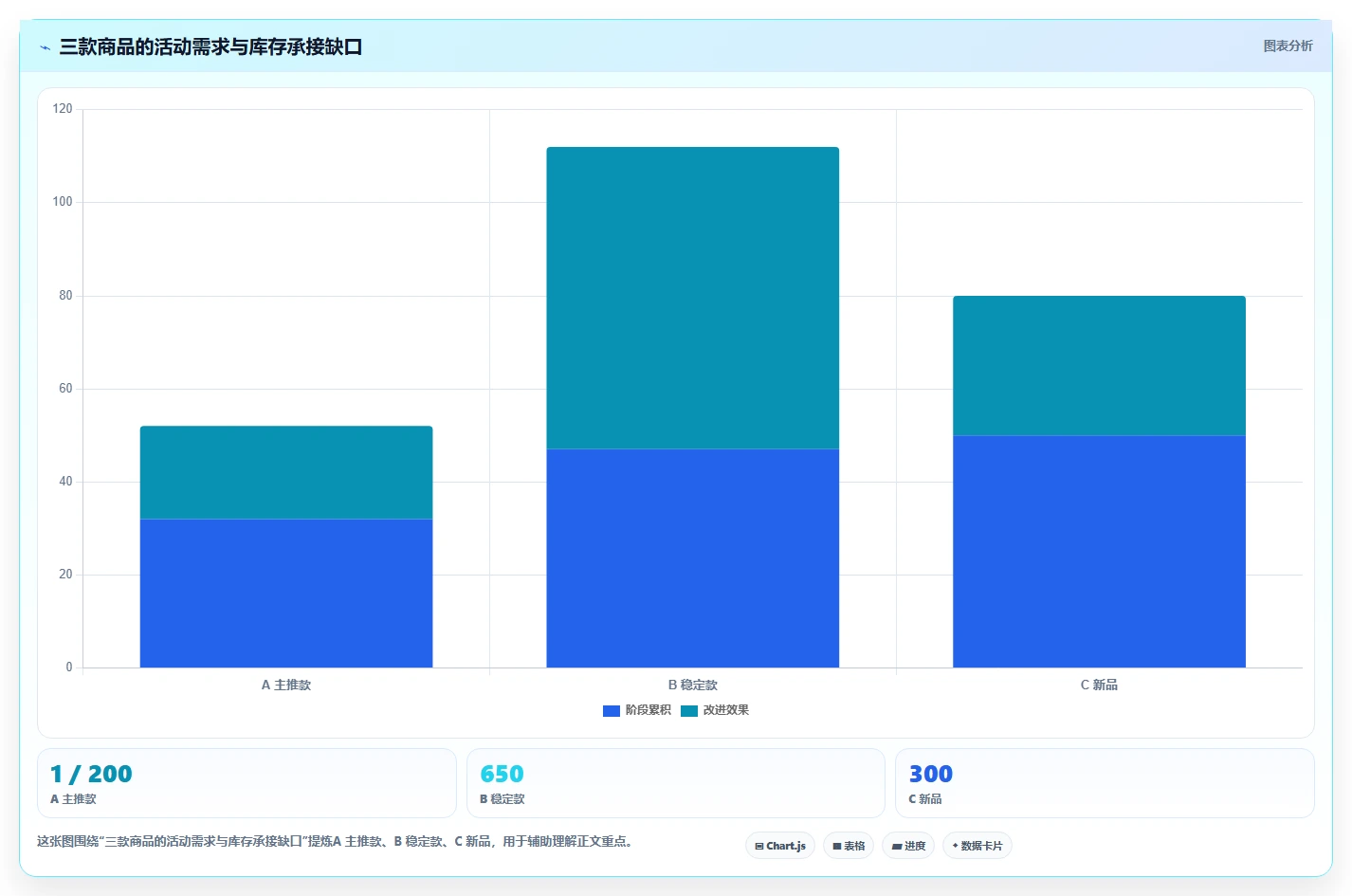Click the A 主推款 caption under 1 / 200

pos(73,799)
